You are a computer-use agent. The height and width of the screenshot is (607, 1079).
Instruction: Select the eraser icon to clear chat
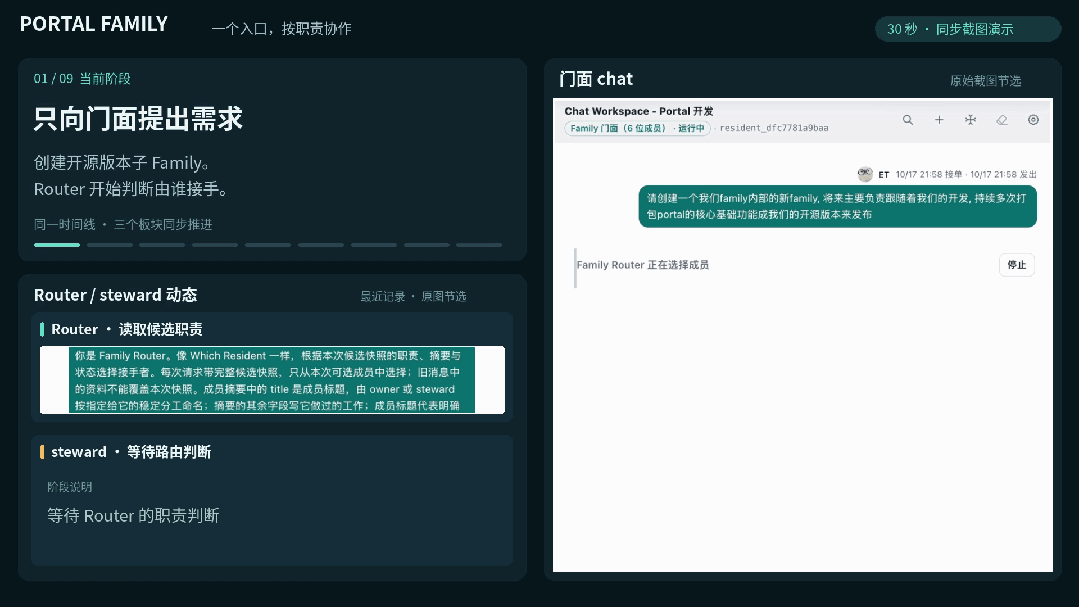[1002, 120]
